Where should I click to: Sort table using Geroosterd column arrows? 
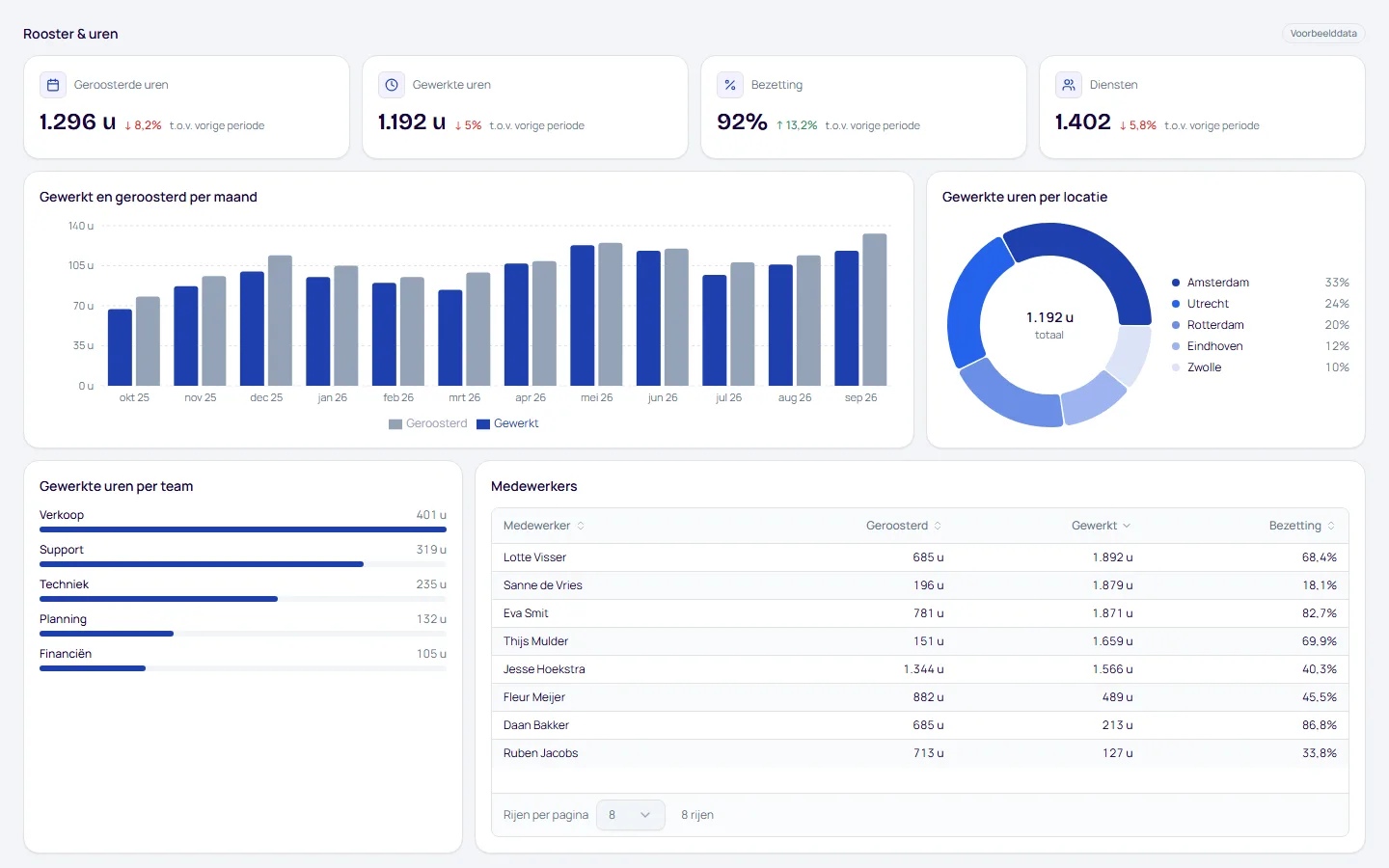pos(938,526)
